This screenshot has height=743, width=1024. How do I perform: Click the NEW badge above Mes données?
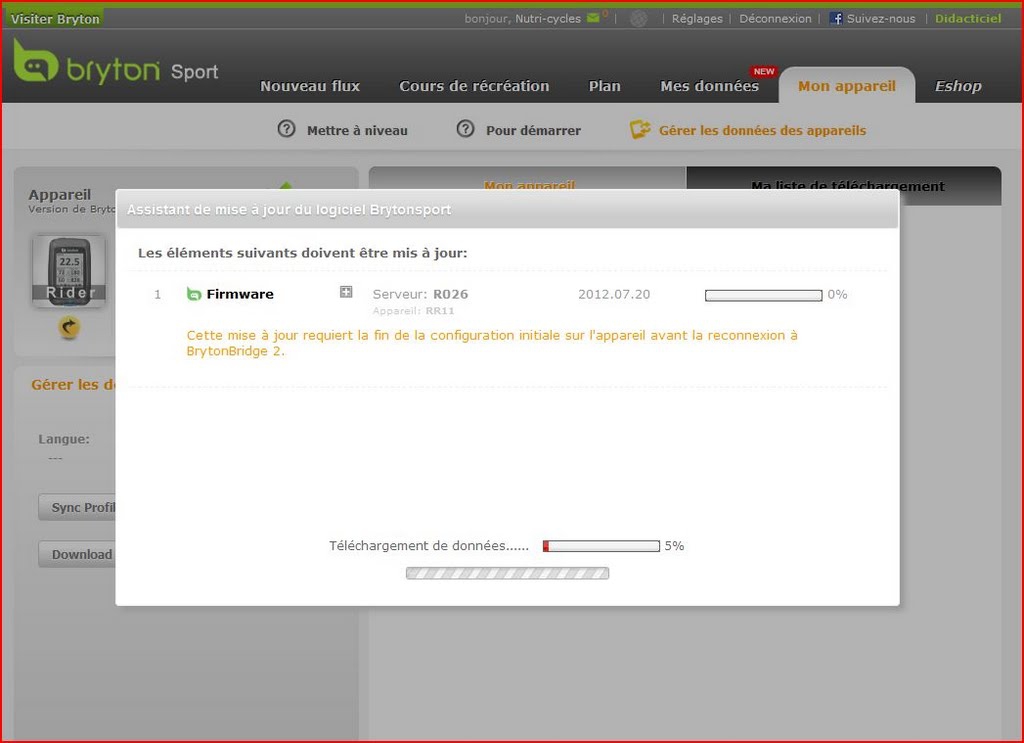[x=763, y=71]
